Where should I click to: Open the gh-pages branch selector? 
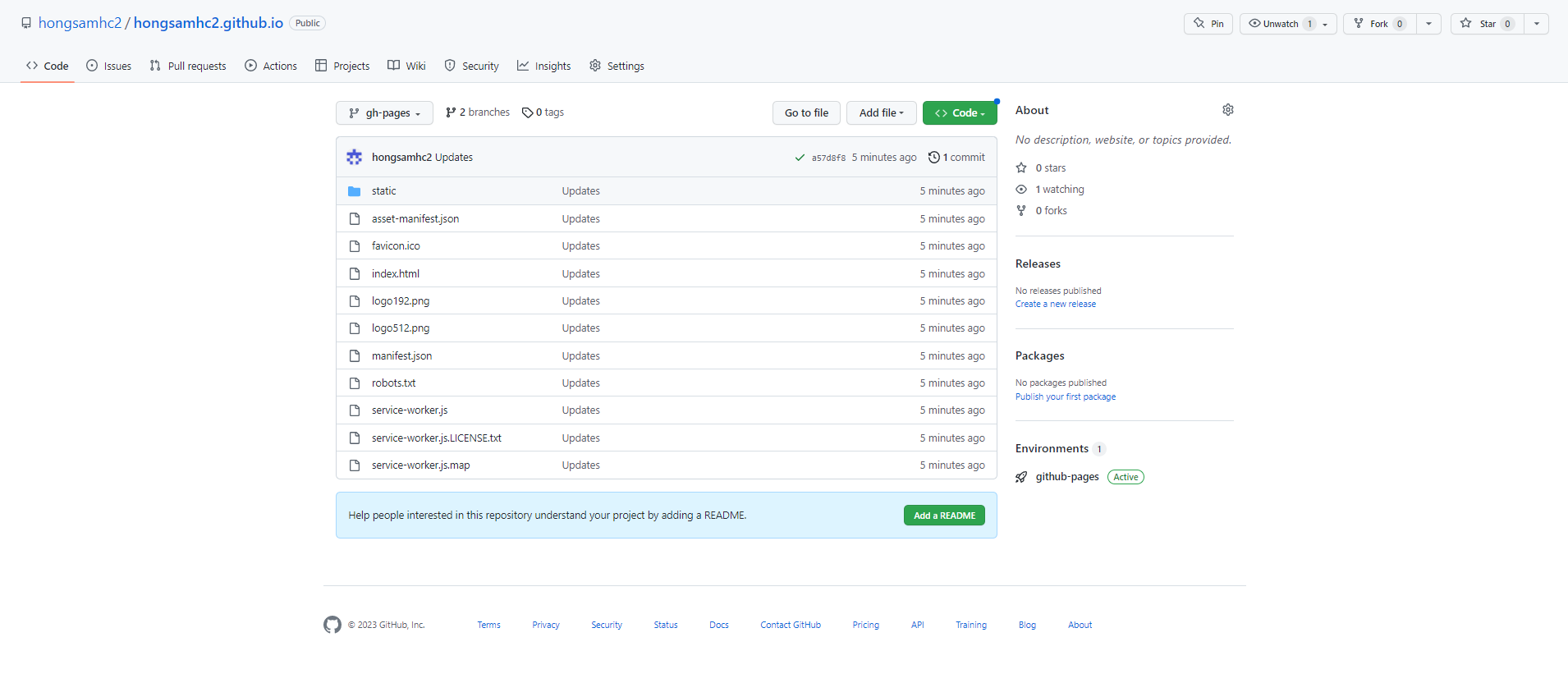click(x=384, y=113)
